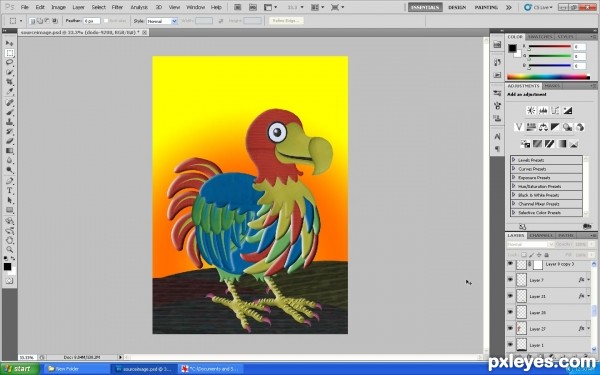Add a Brightness/Contrast adjustment

[x=531, y=111]
